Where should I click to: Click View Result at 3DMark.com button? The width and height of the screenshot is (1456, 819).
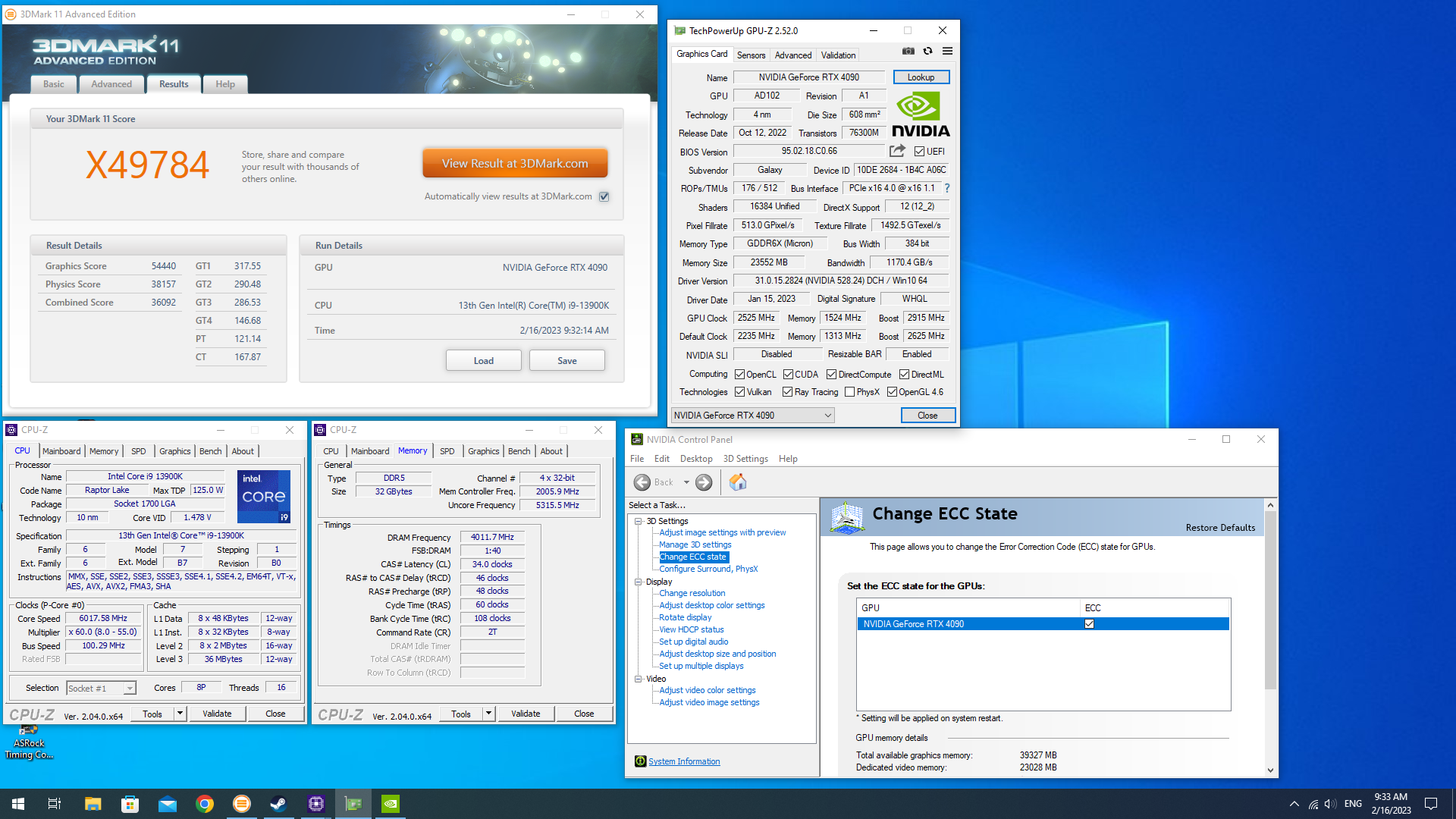click(x=515, y=163)
